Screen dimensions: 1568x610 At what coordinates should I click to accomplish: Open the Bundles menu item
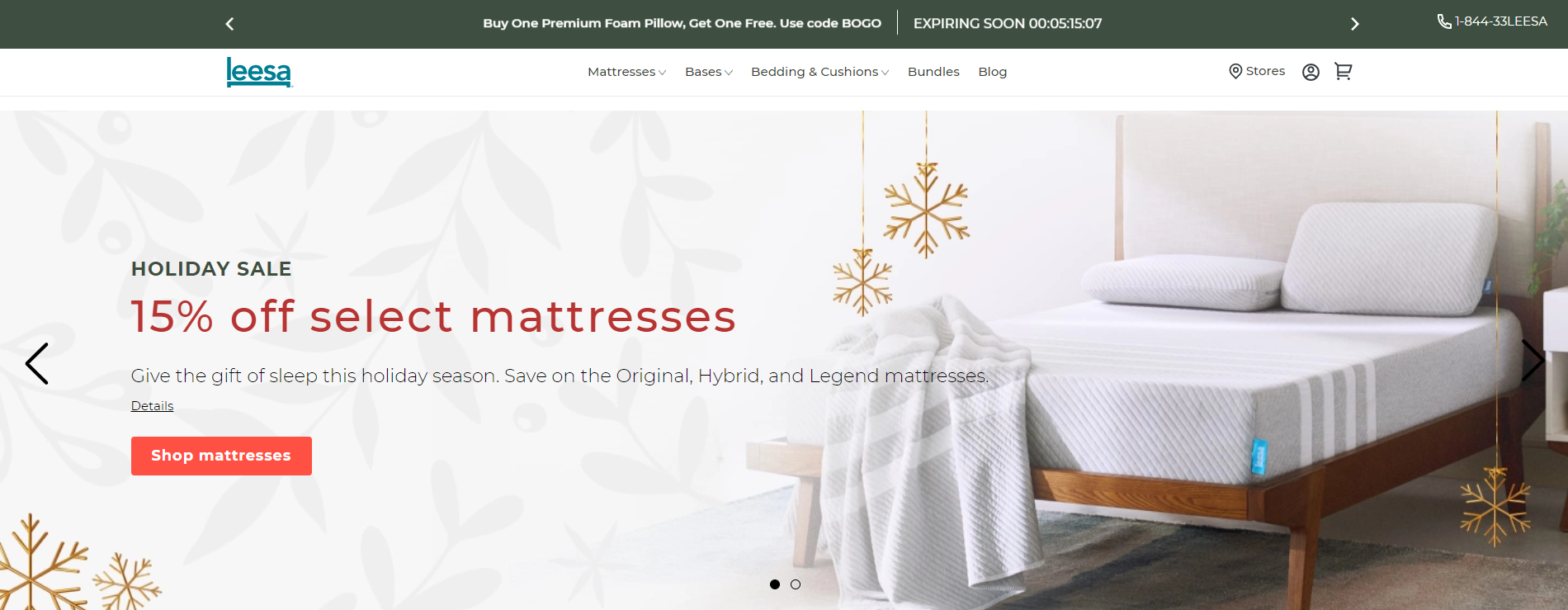(x=933, y=72)
